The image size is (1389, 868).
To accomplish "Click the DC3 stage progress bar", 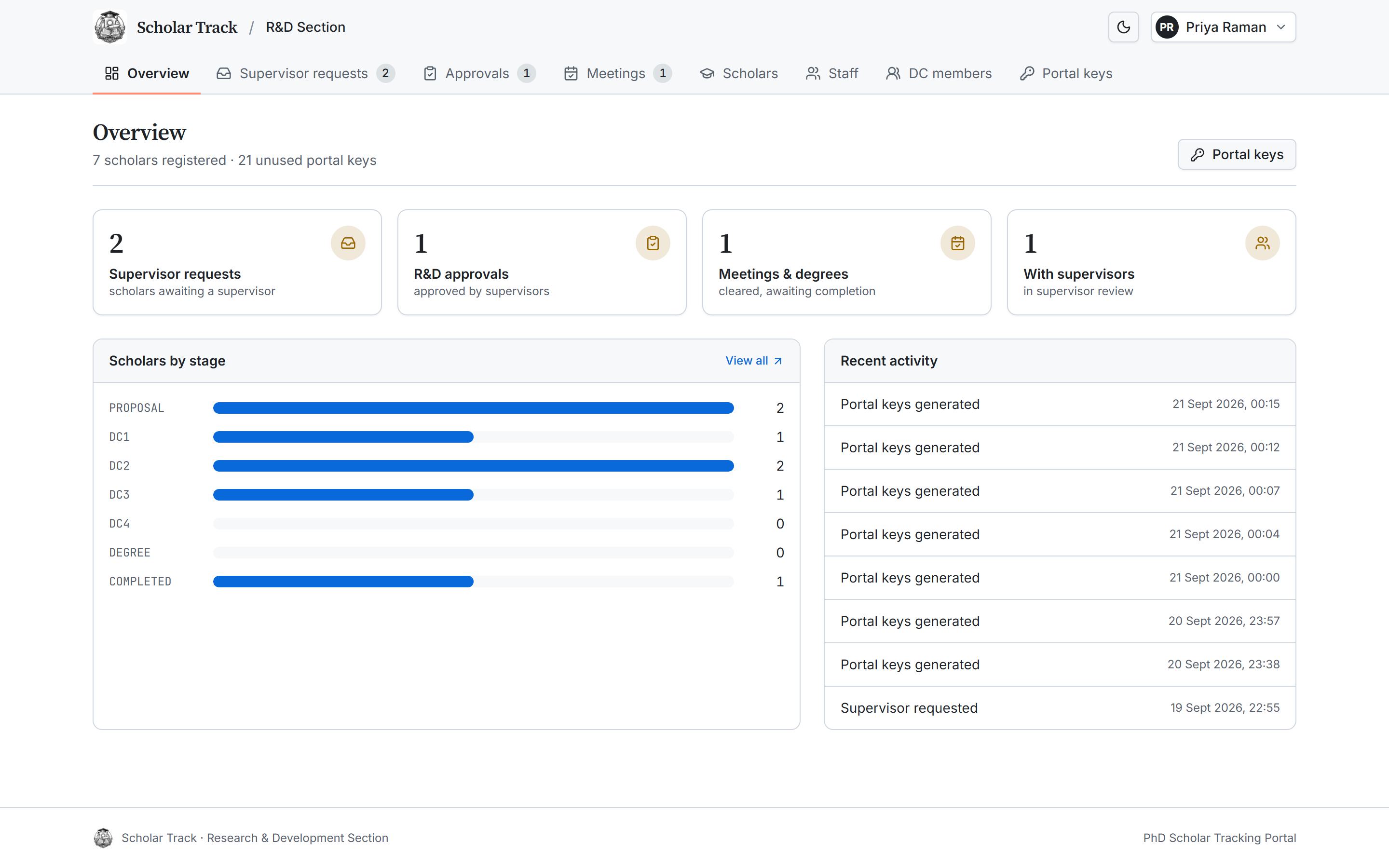I will click(x=473, y=495).
